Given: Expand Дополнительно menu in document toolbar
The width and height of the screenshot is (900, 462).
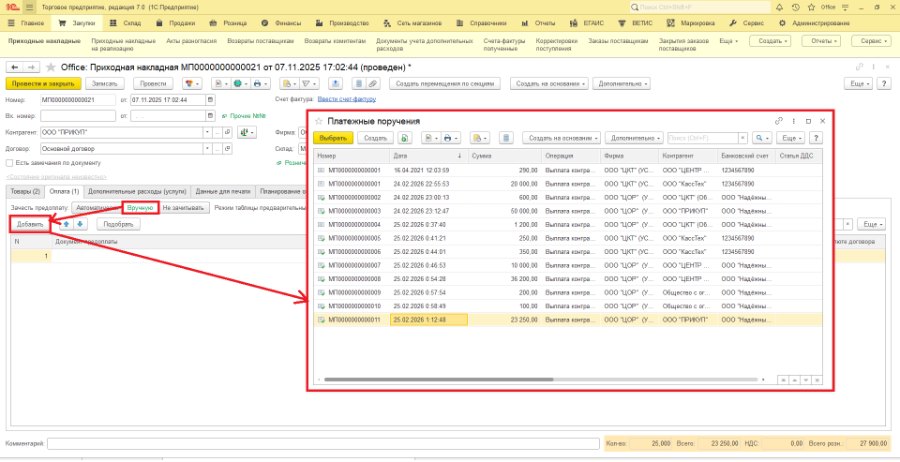Looking at the screenshot, I should point(622,84).
